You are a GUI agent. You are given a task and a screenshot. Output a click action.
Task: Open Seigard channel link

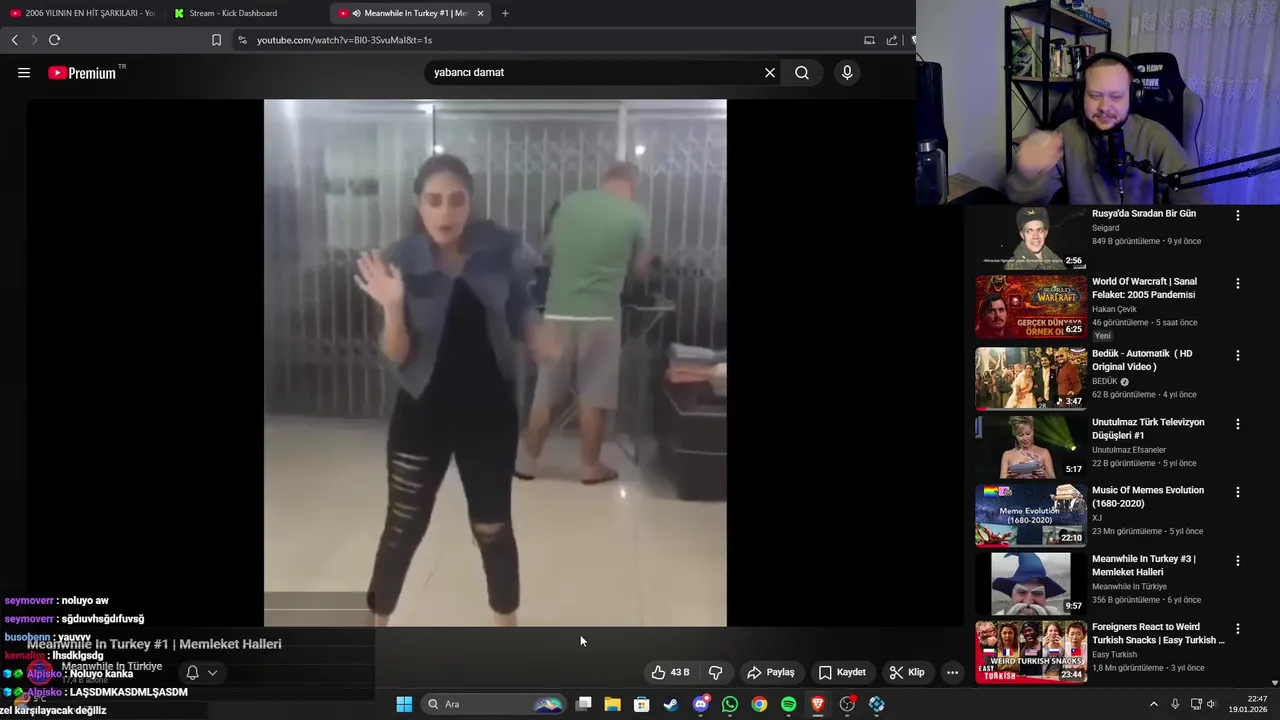1105,228
